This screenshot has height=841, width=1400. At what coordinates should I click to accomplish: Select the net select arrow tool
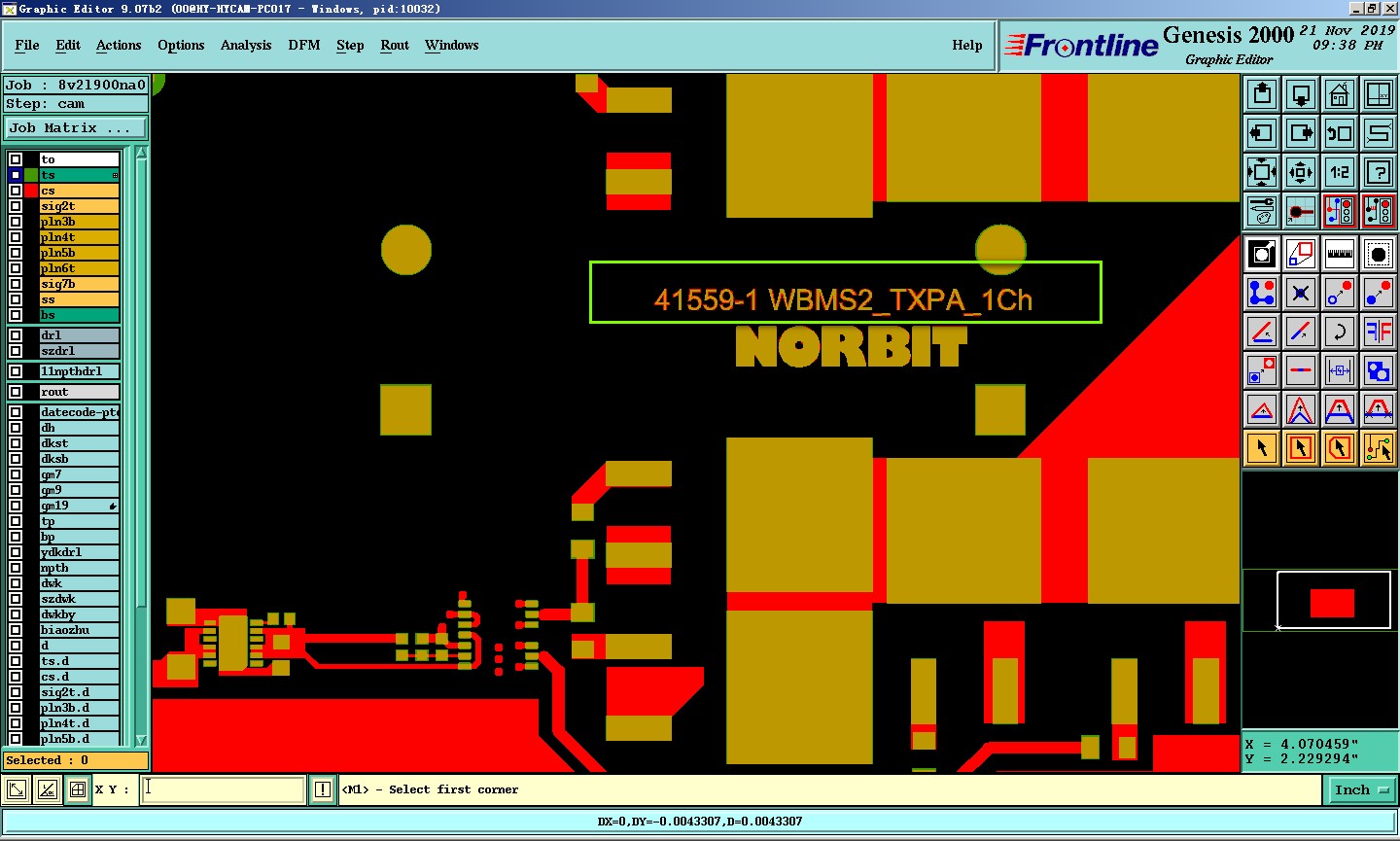1379,448
